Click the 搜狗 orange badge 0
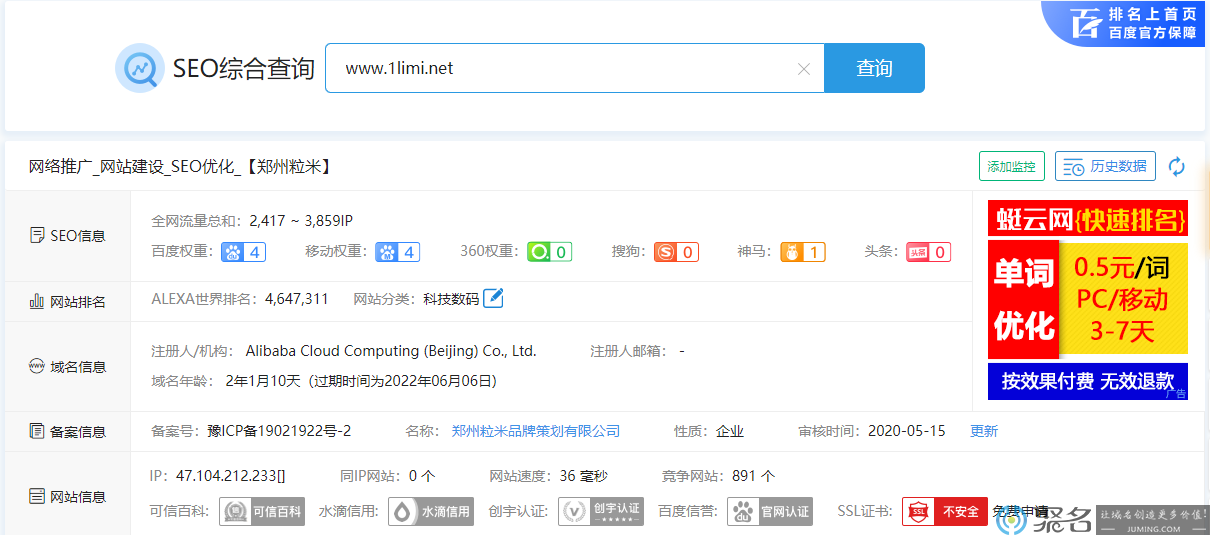This screenshot has width=1210, height=535. click(x=676, y=252)
